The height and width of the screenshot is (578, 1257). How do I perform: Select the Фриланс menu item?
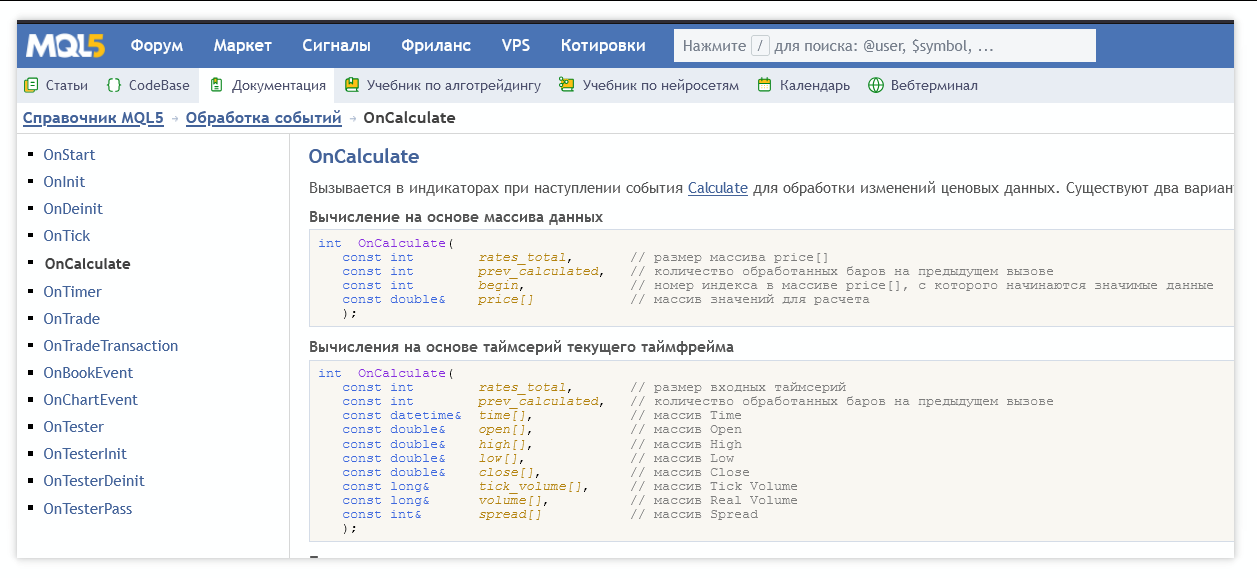(x=436, y=46)
